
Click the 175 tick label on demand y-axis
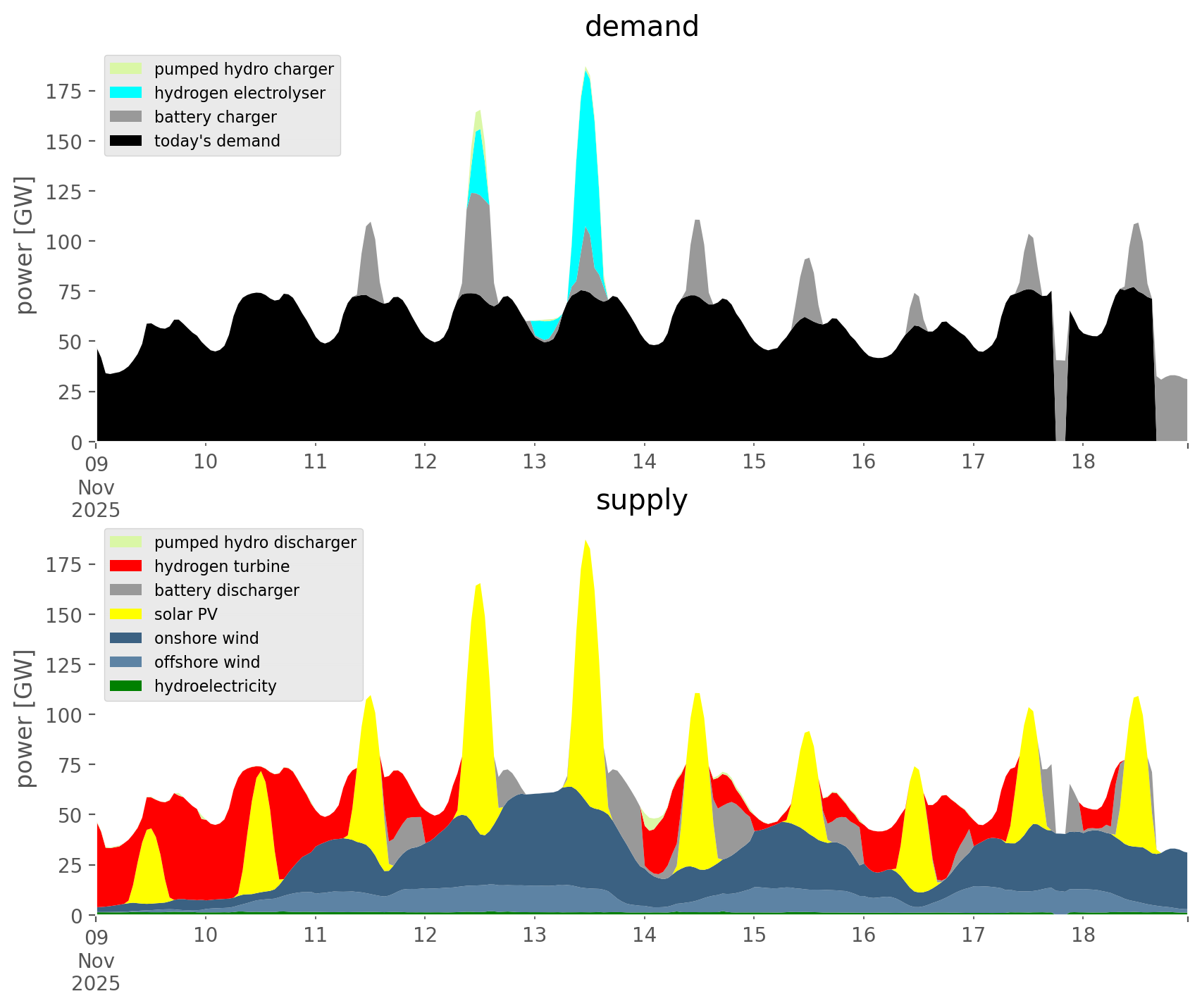[63, 92]
